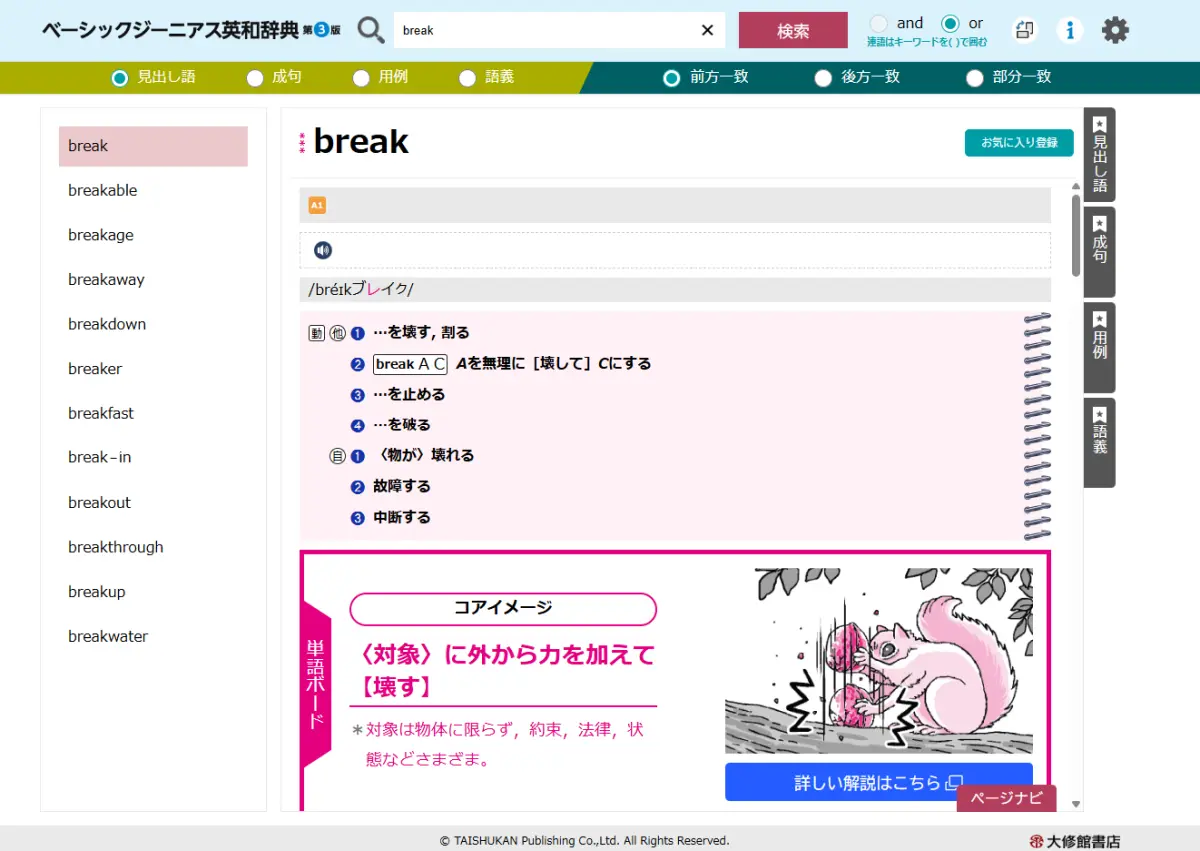Click the ベーシックジーニアス英和辞典 title logo
Screen dimensions: 1200x851
coord(191,30)
